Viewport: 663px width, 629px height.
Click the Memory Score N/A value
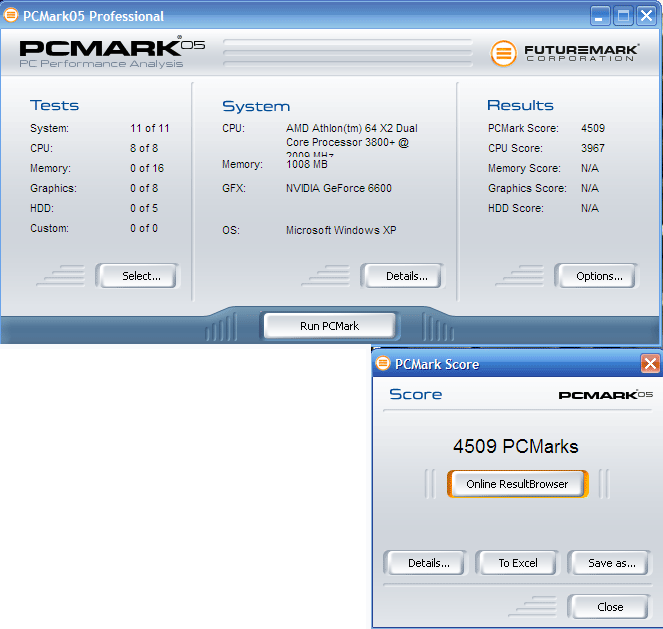(590, 168)
